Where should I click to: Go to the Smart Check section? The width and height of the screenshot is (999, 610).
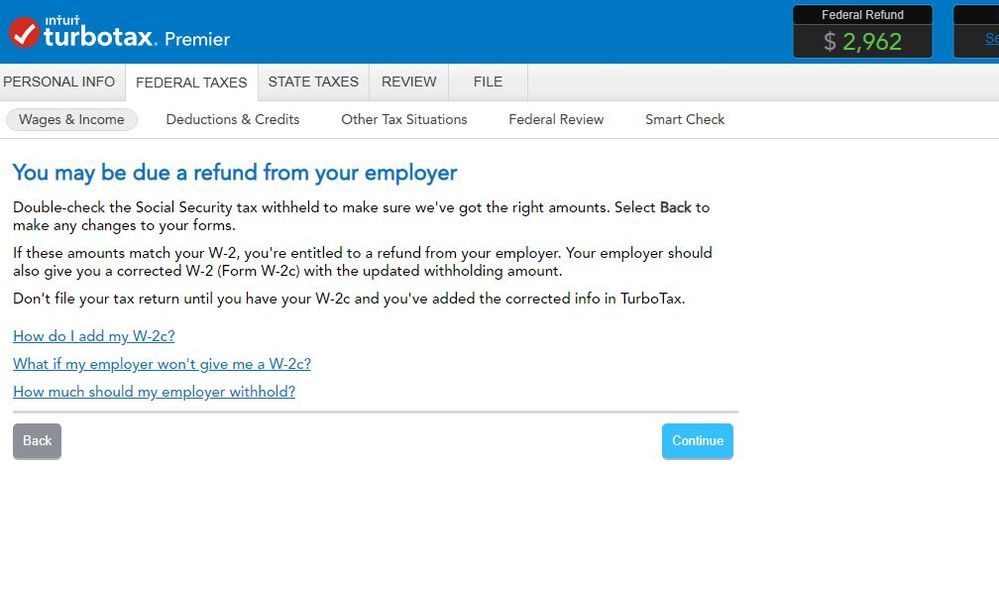[x=685, y=119]
